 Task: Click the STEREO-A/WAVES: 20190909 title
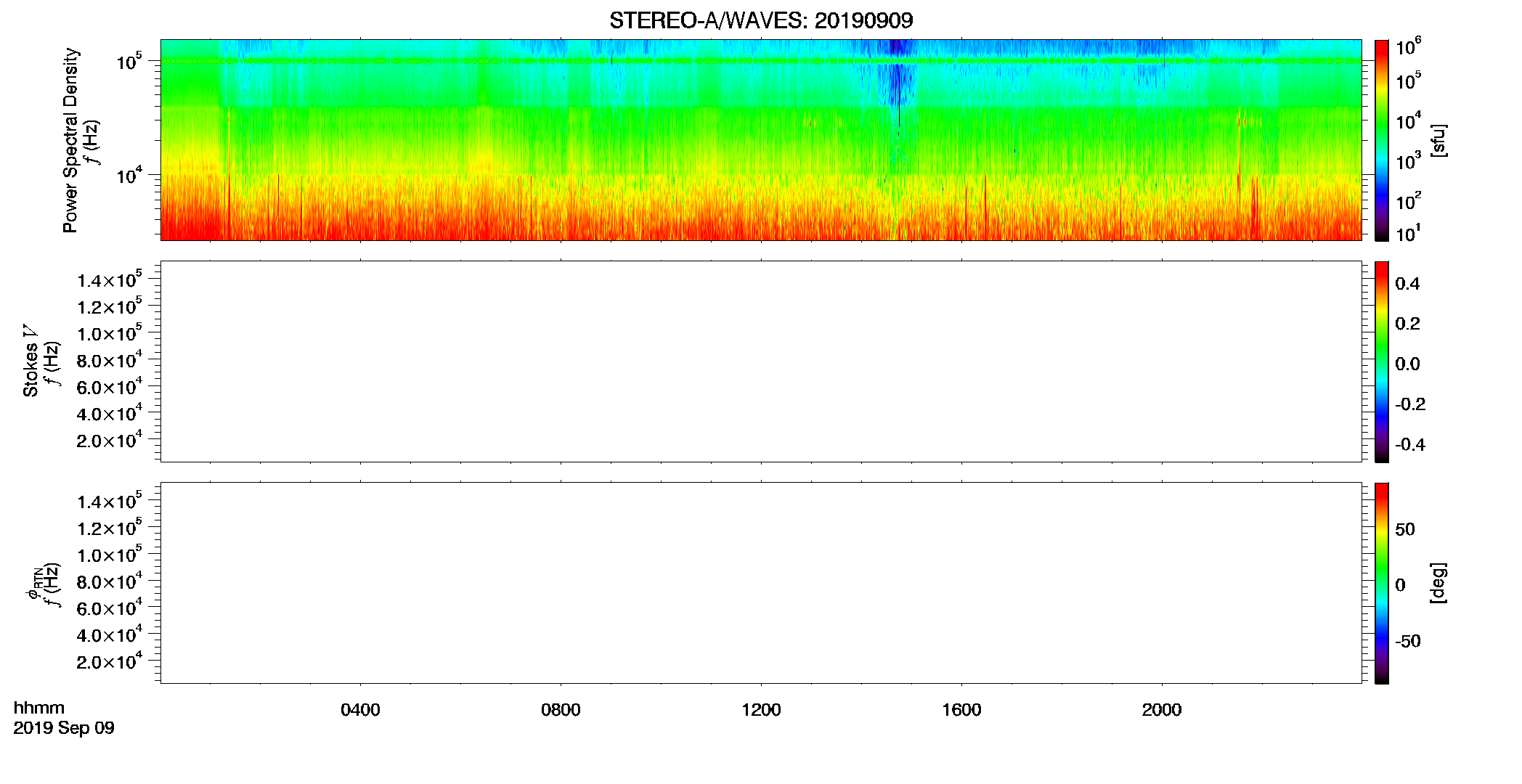pyautogui.click(x=761, y=20)
